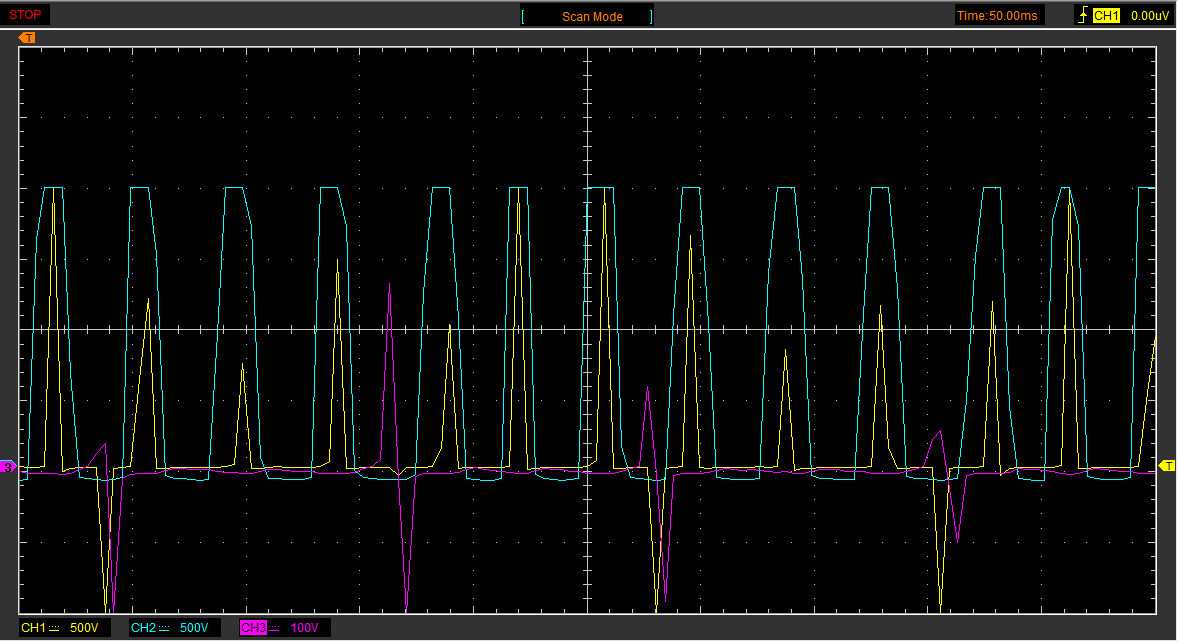Click the magenta channel 3 ground marker
The width and height of the screenshot is (1178, 642).
(8, 467)
